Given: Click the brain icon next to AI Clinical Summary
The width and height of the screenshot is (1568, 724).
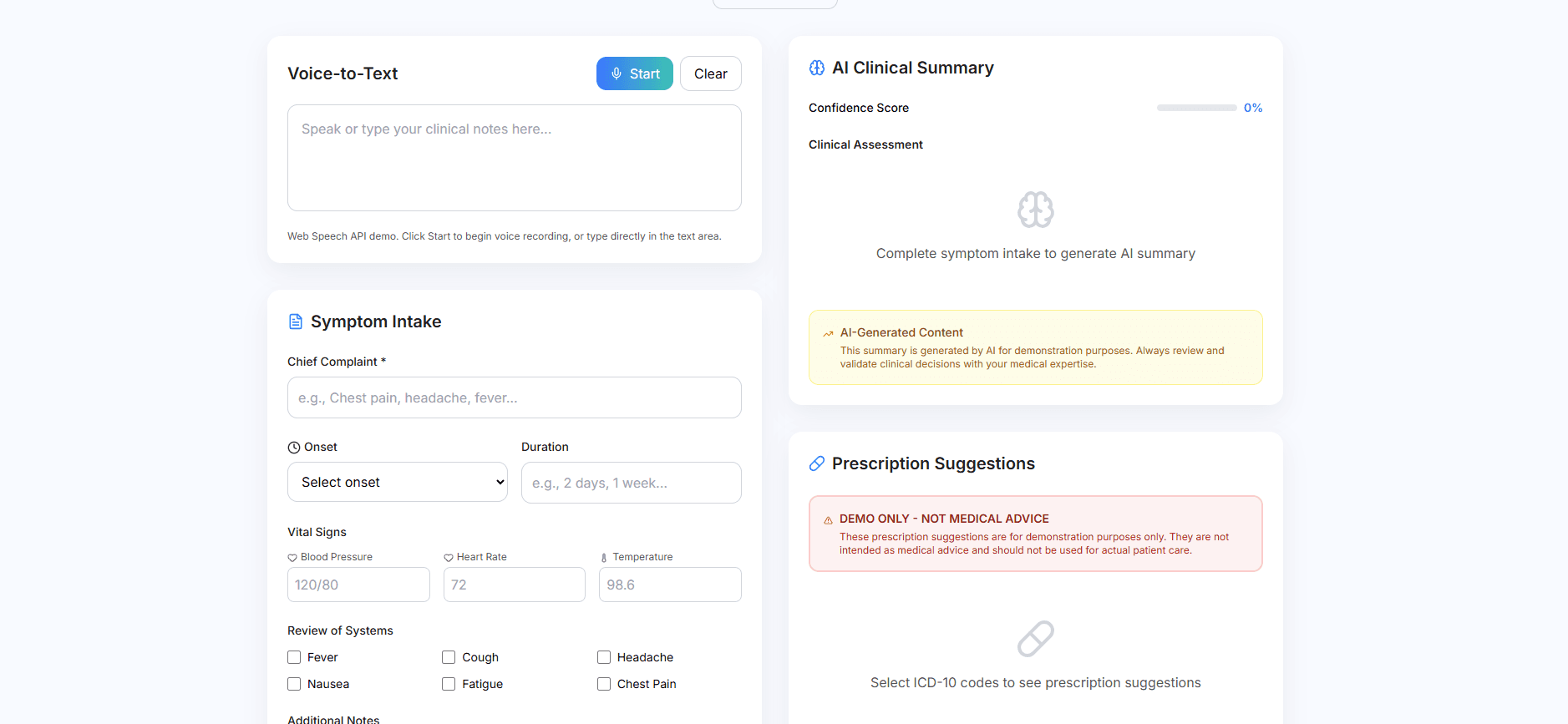Looking at the screenshot, I should click(816, 68).
